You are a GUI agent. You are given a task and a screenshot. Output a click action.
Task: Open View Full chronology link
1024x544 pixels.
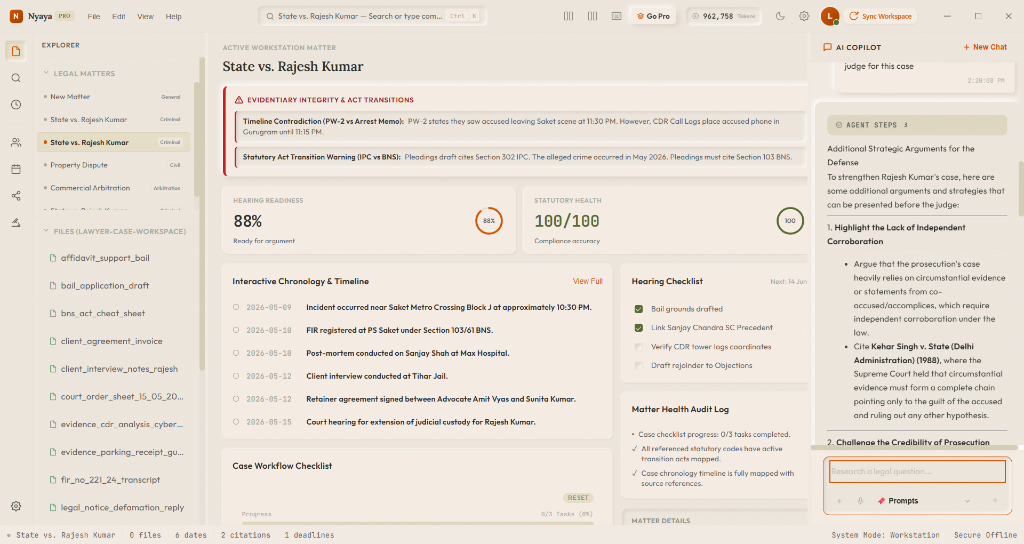pyautogui.click(x=587, y=281)
